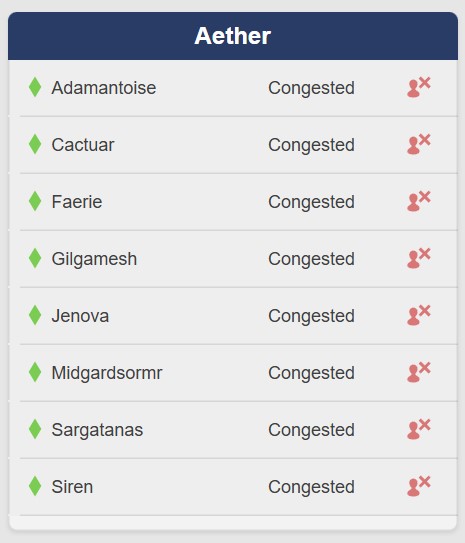The image size is (465, 543).
Task: Click the character creation unavailable icon for Gilgamesh
Action: click(x=419, y=258)
